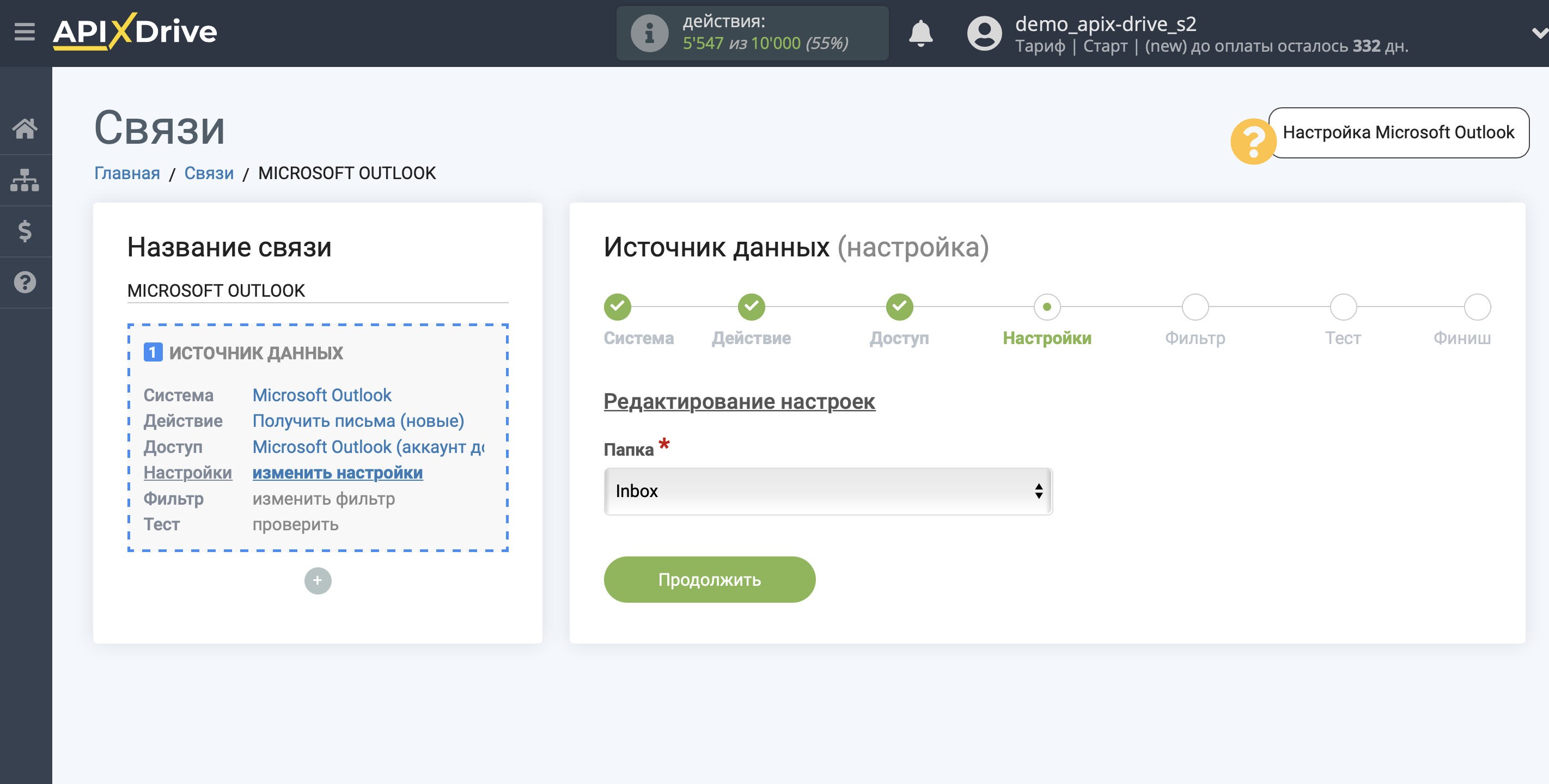Click the изменить настройки link
The height and width of the screenshot is (784, 1549).
click(337, 471)
